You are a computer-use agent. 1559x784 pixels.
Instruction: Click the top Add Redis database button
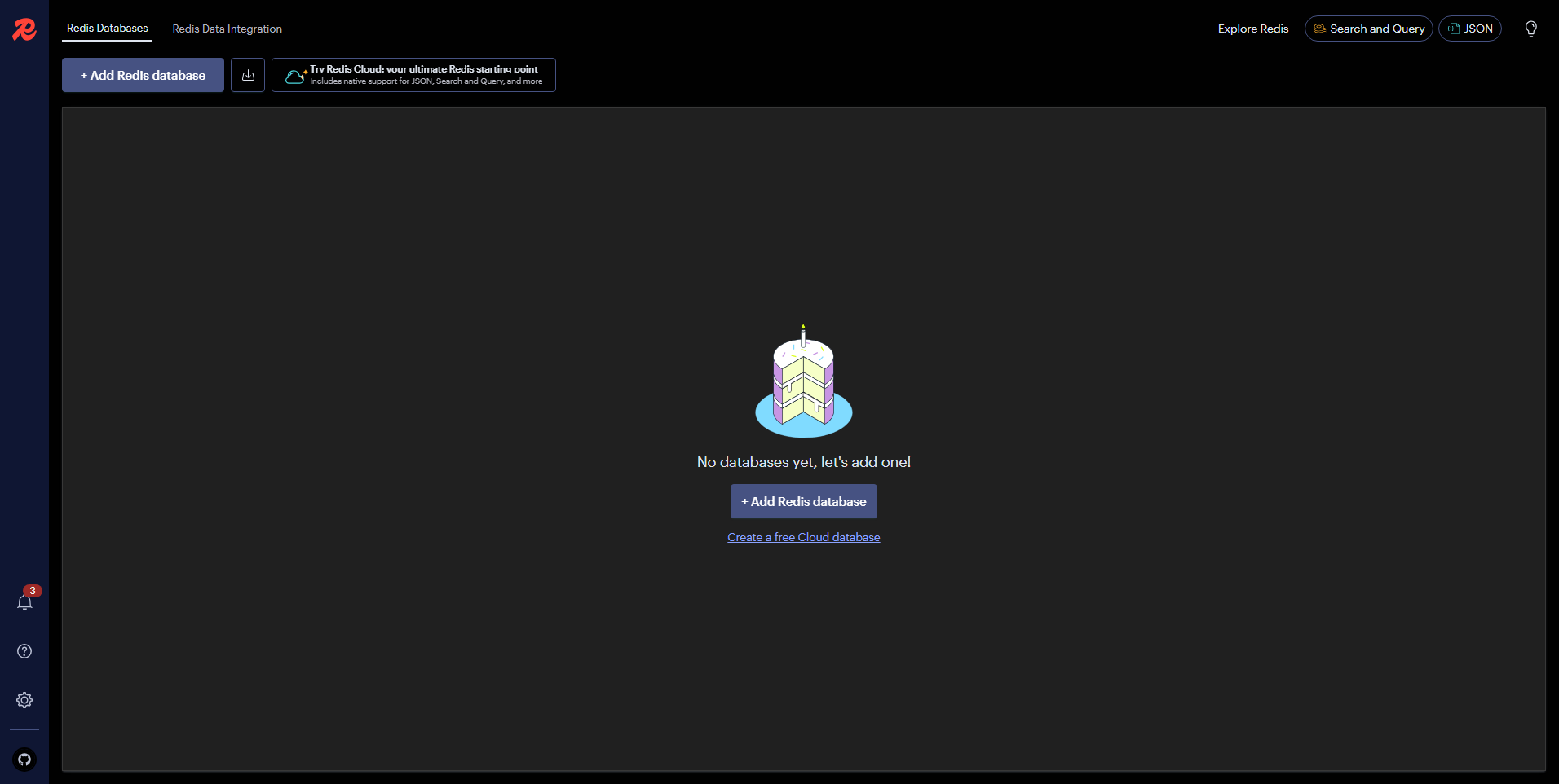(143, 75)
